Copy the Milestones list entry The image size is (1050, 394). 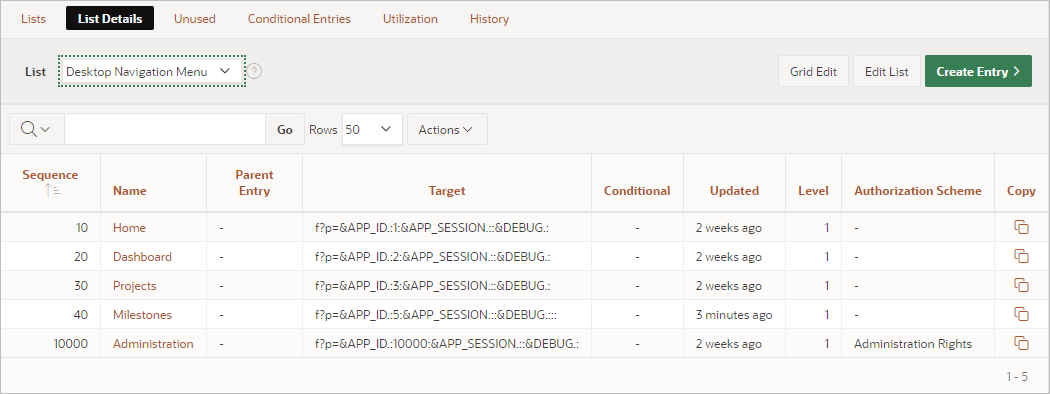coord(1021,314)
